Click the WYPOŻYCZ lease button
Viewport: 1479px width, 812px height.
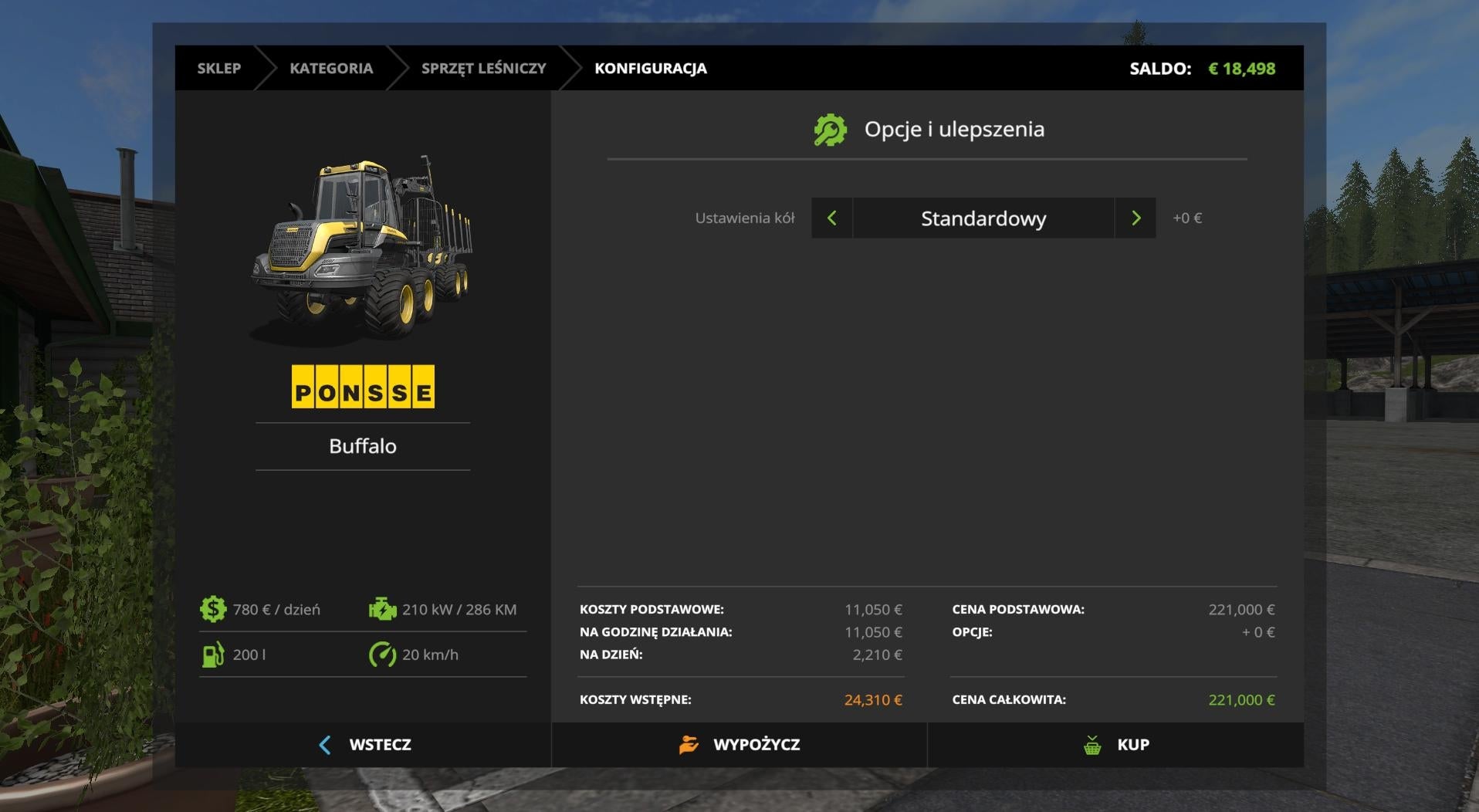[x=739, y=745]
